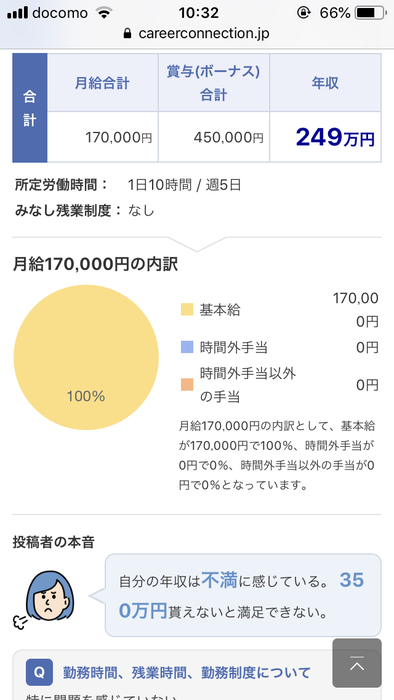The height and width of the screenshot is (700, 394).
Task: Open the 勤務時間、残業時間、勤務制度について link
Action: click(187, 672)
